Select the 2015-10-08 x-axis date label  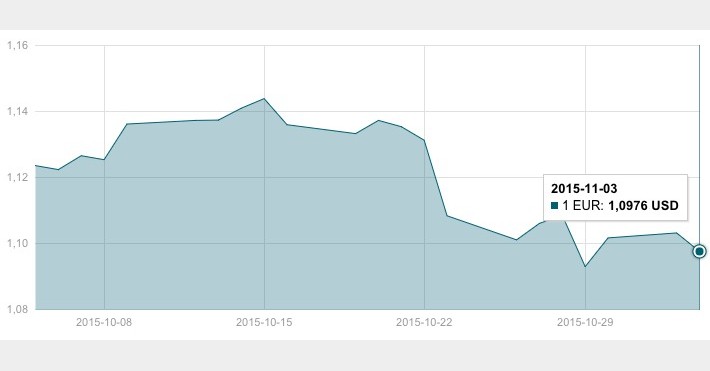click(x=104, y=322)
